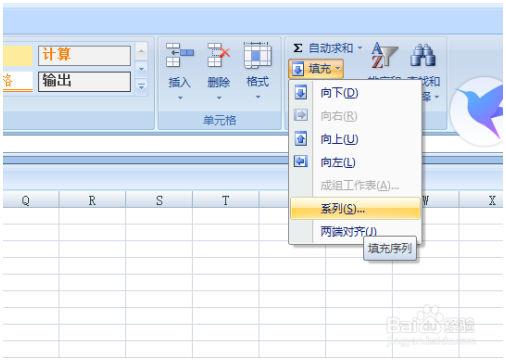Choose Series 系列(S)... menu item

tap(355, 209)
